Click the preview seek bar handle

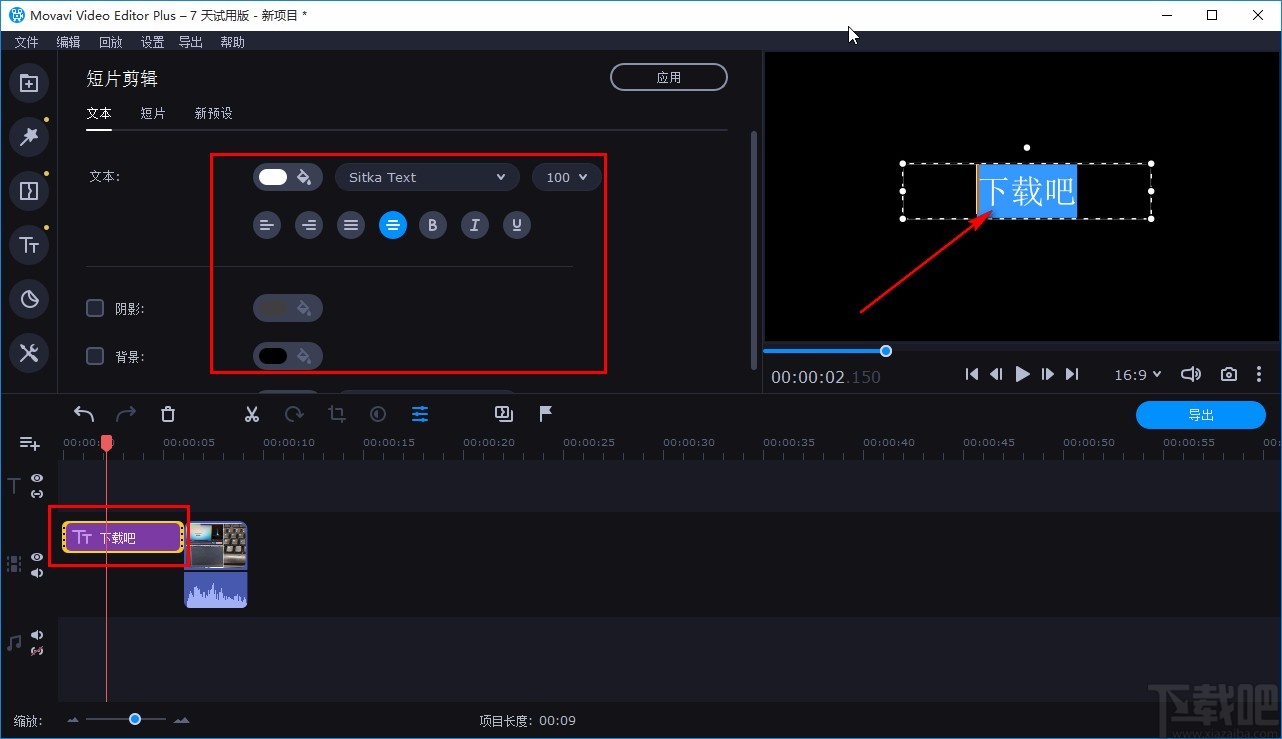[886, 351]
